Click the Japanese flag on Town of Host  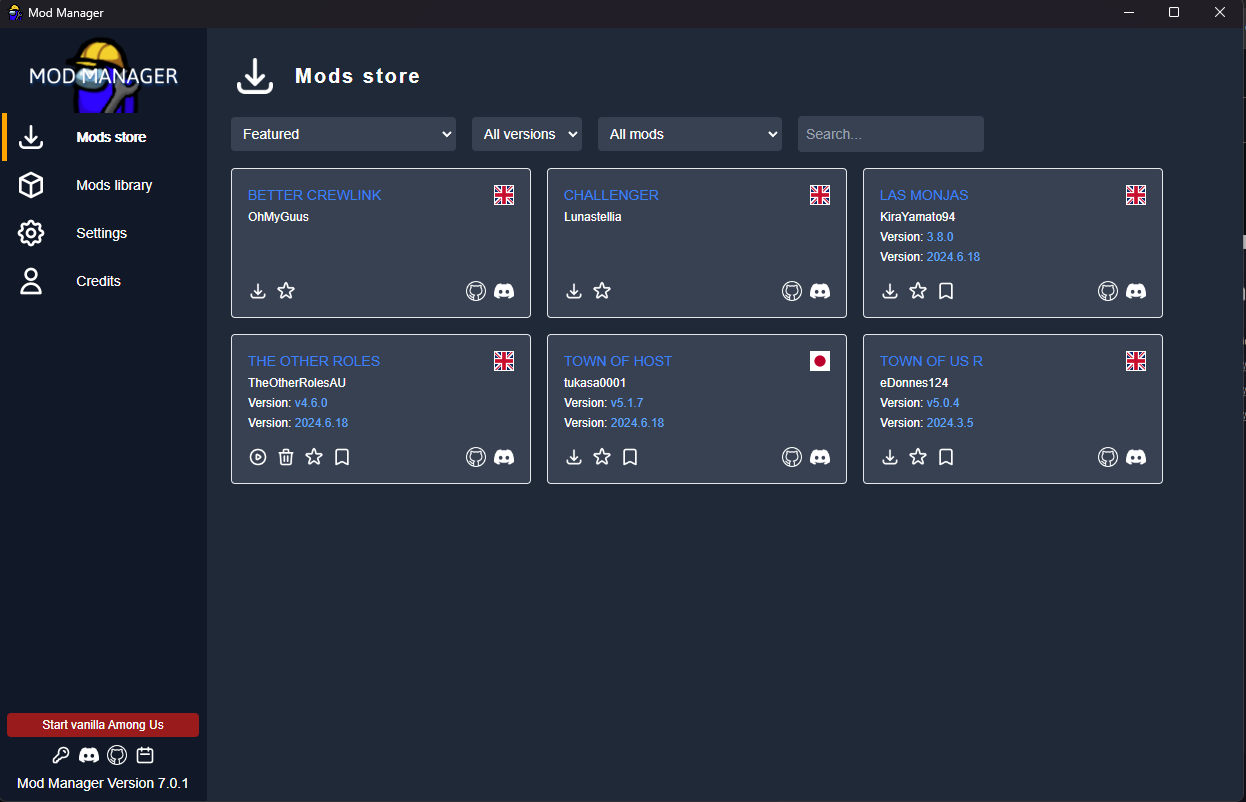click(x=820, y=361)
